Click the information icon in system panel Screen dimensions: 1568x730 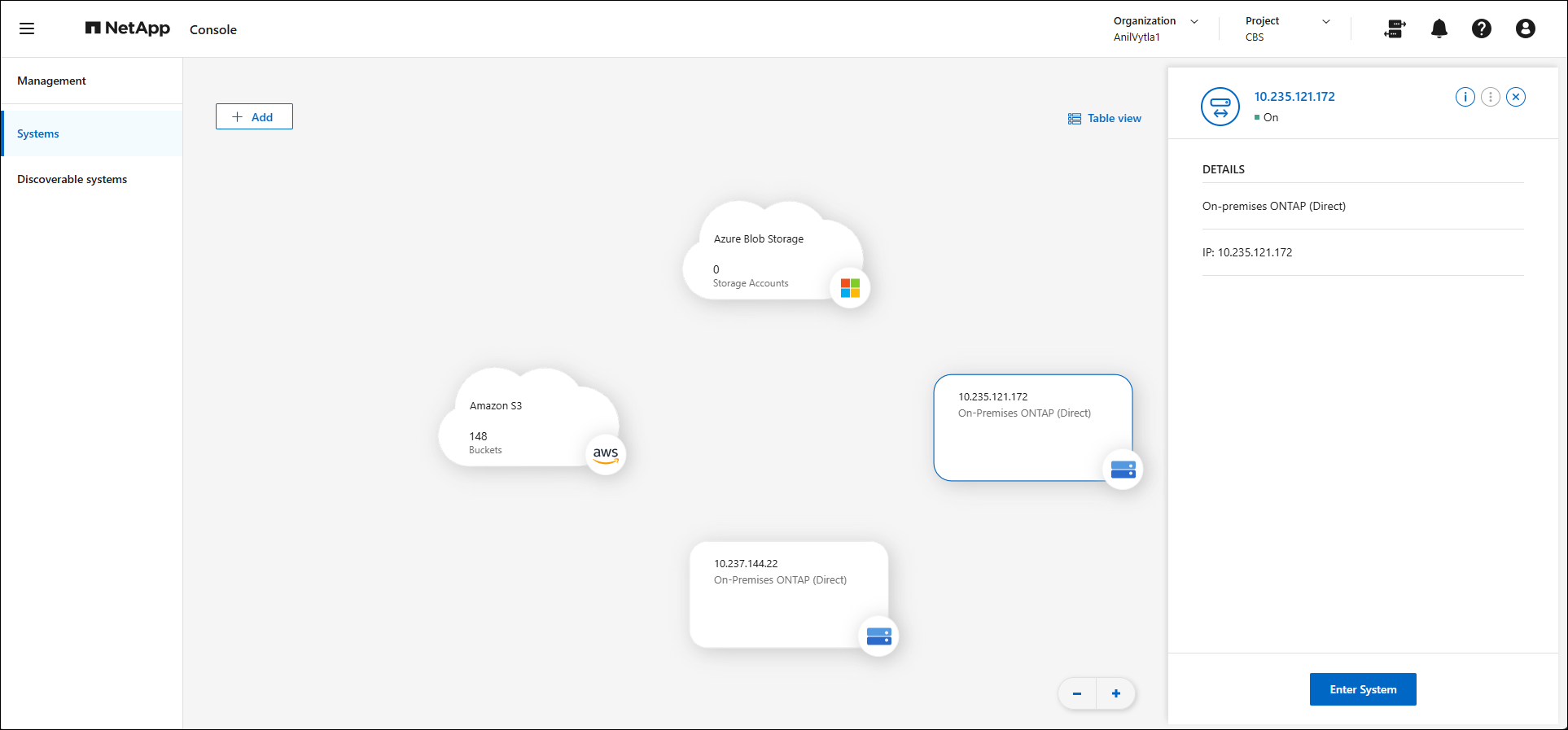click(1465, 97)
